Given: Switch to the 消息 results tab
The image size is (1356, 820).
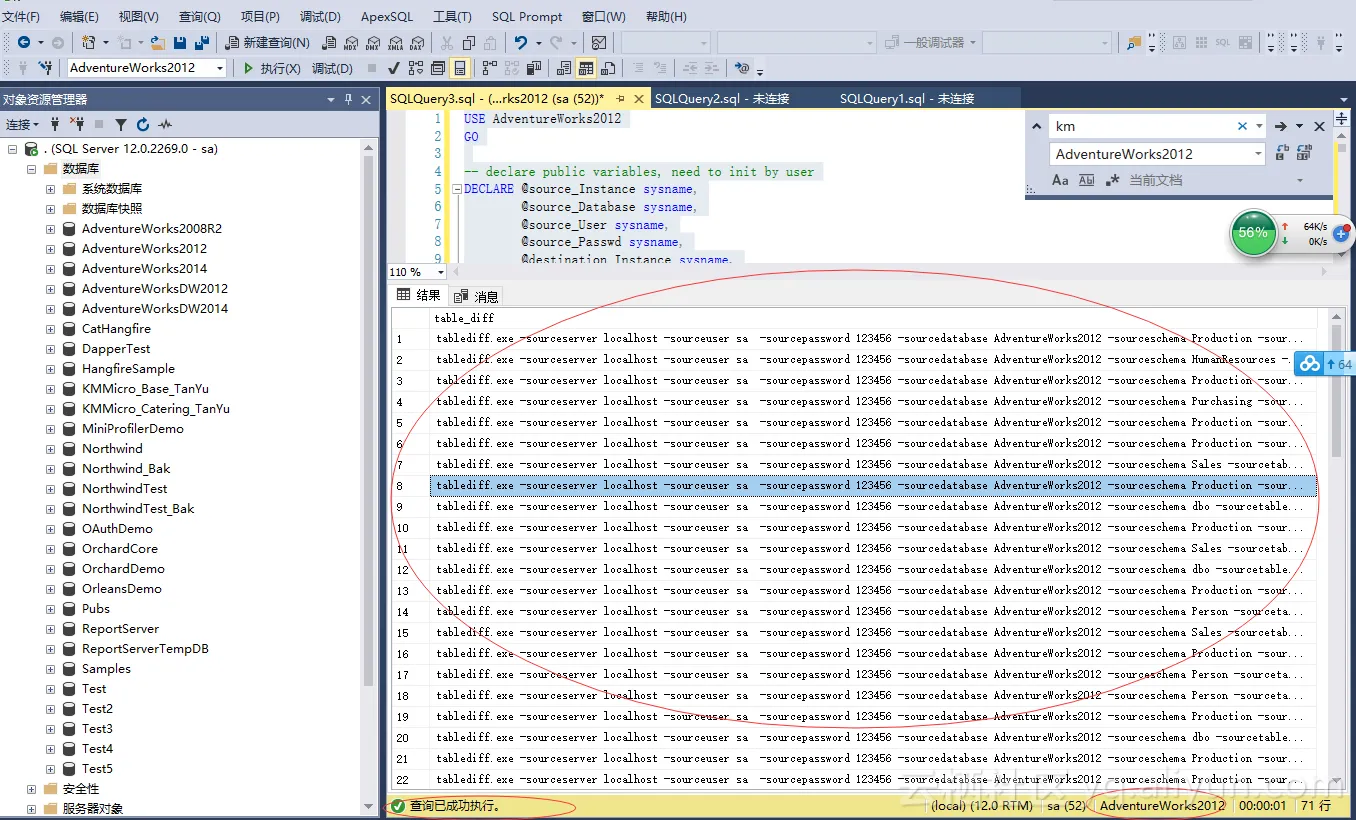Looking at the screenshot, I should click(x=477, y=296).
